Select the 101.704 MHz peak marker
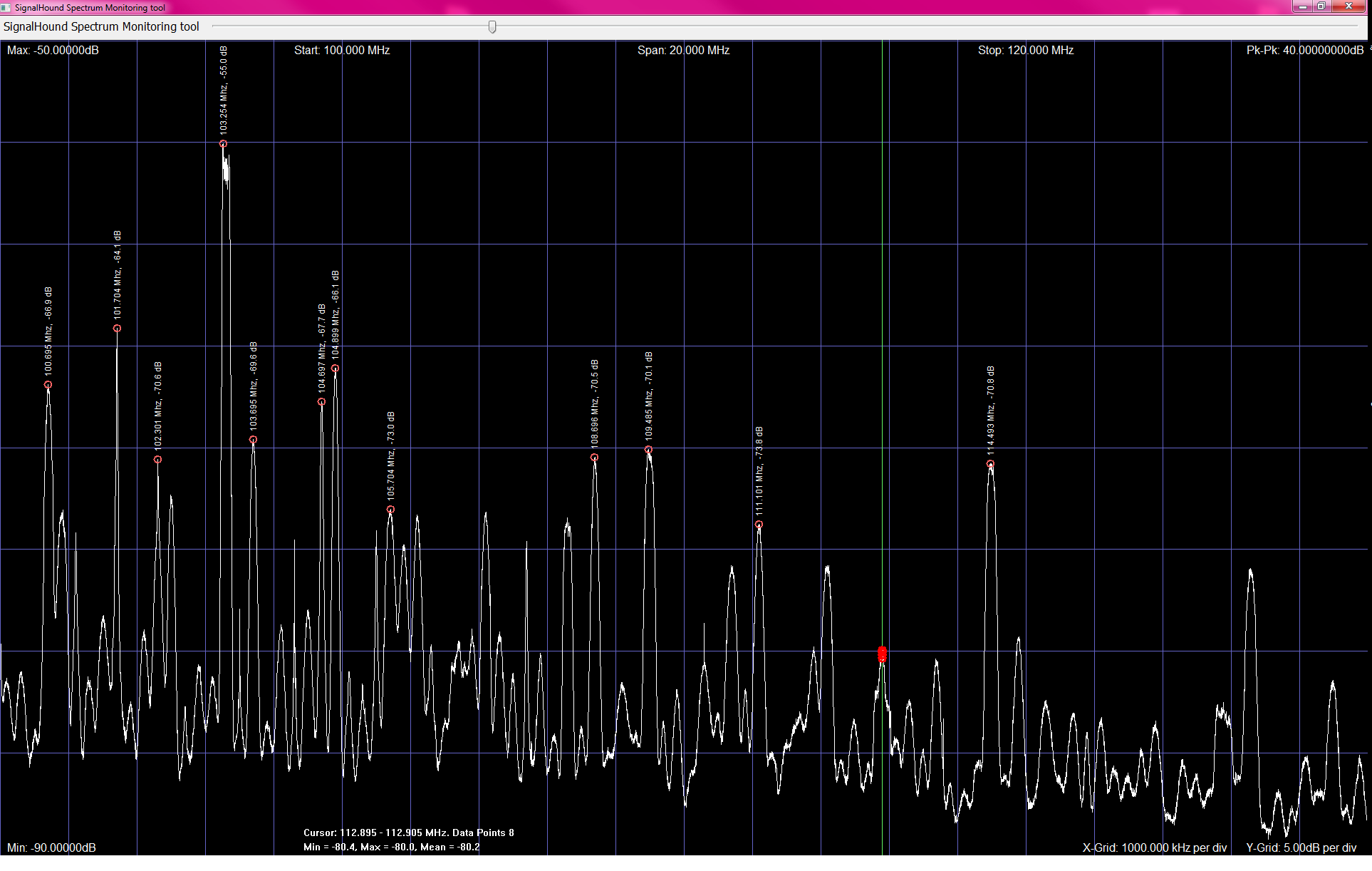This screenshot has width=1372, height=871. coord(117,329)
